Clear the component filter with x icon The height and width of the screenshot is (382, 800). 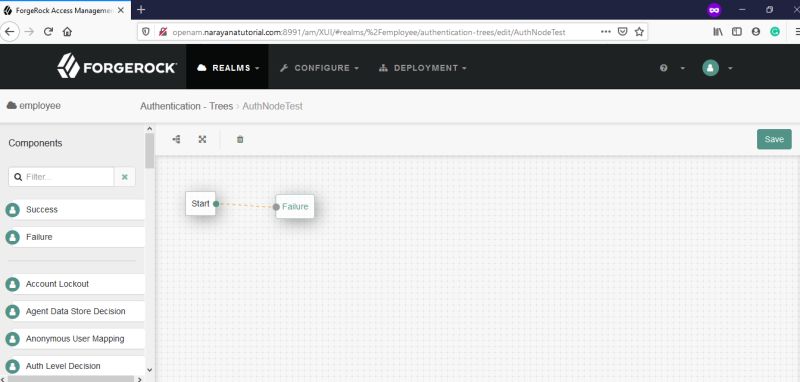coord(125,177)
